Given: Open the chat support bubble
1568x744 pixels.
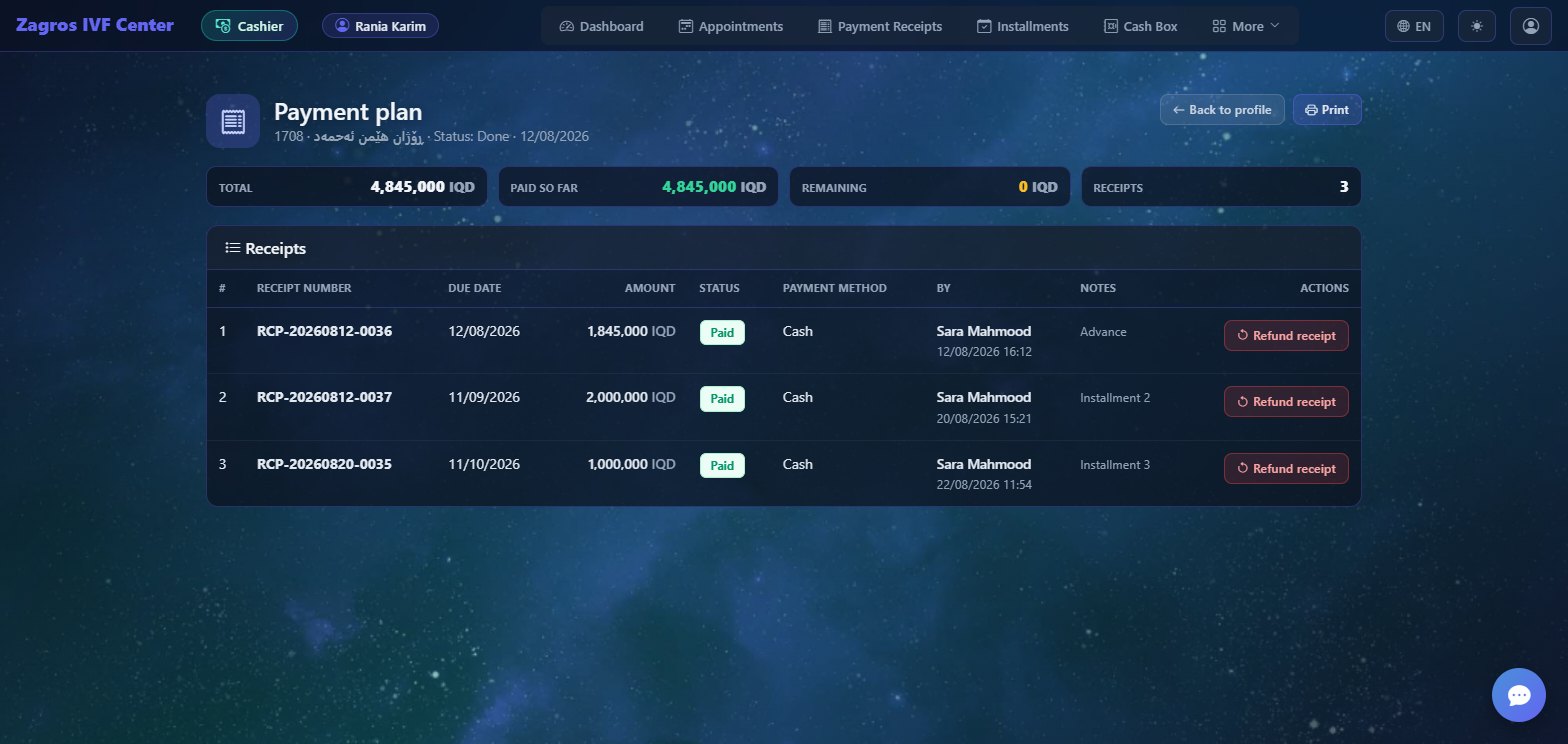Looking at the screenshot, I should 1518,695.
